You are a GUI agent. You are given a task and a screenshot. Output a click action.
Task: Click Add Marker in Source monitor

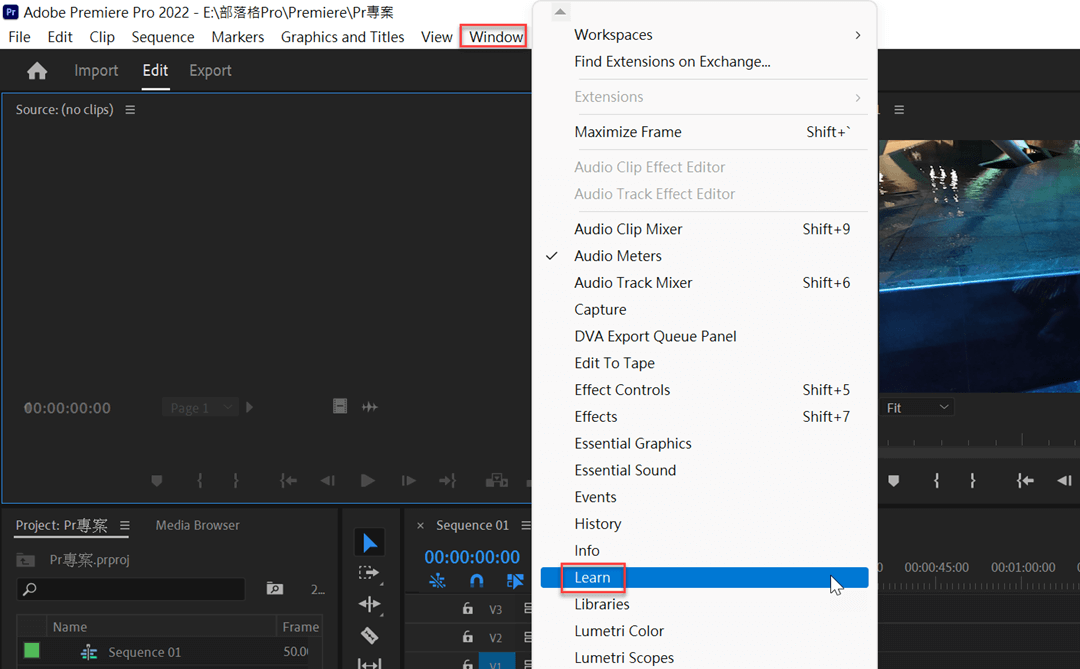click(x=157, y=480)
